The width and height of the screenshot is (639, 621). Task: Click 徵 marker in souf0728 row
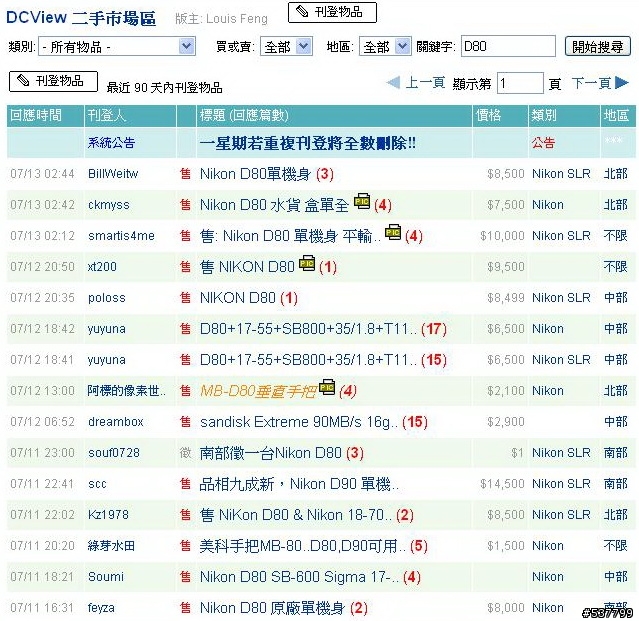click(185, 453)
